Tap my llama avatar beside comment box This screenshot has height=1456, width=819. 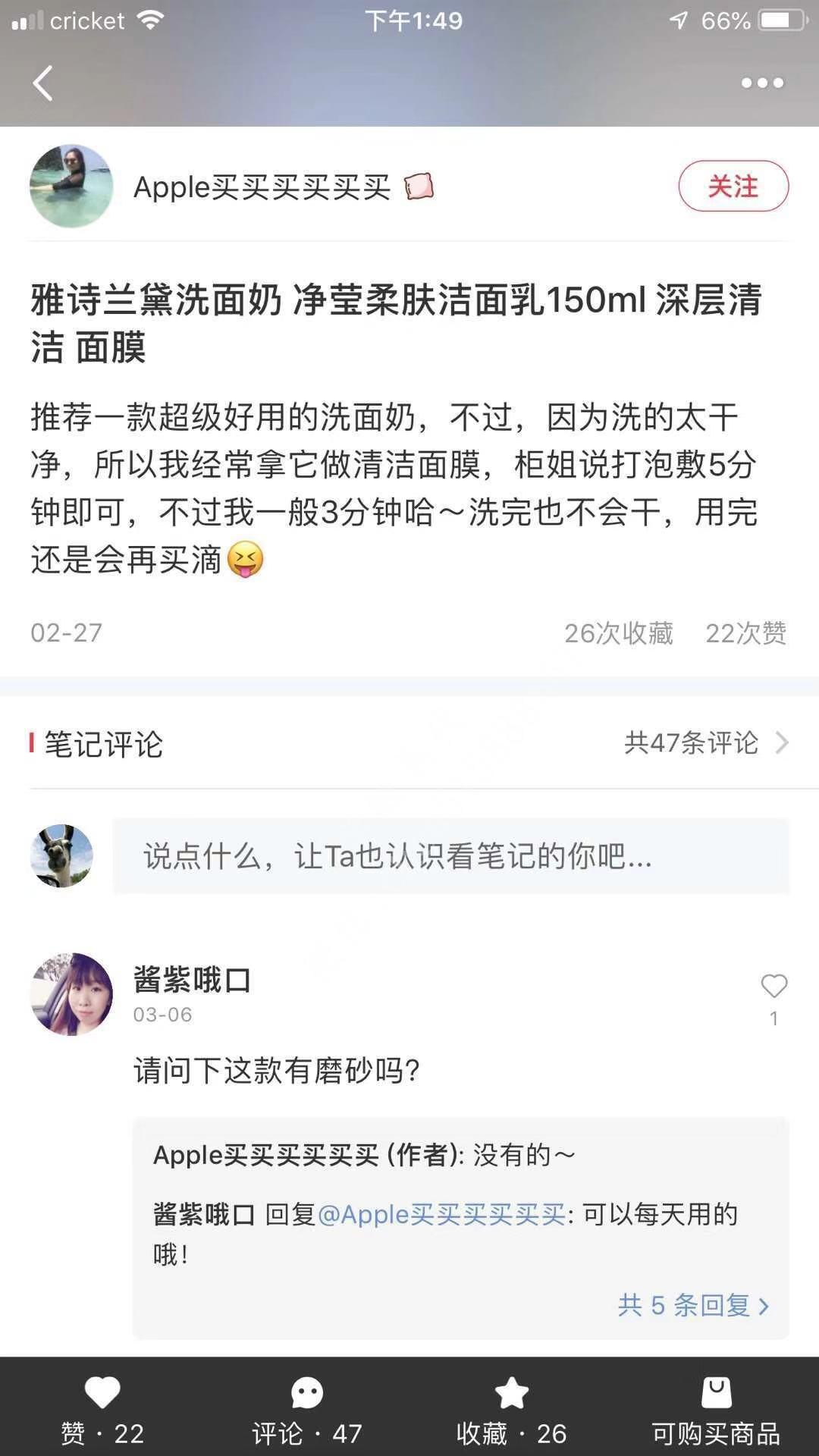point(61,856)
